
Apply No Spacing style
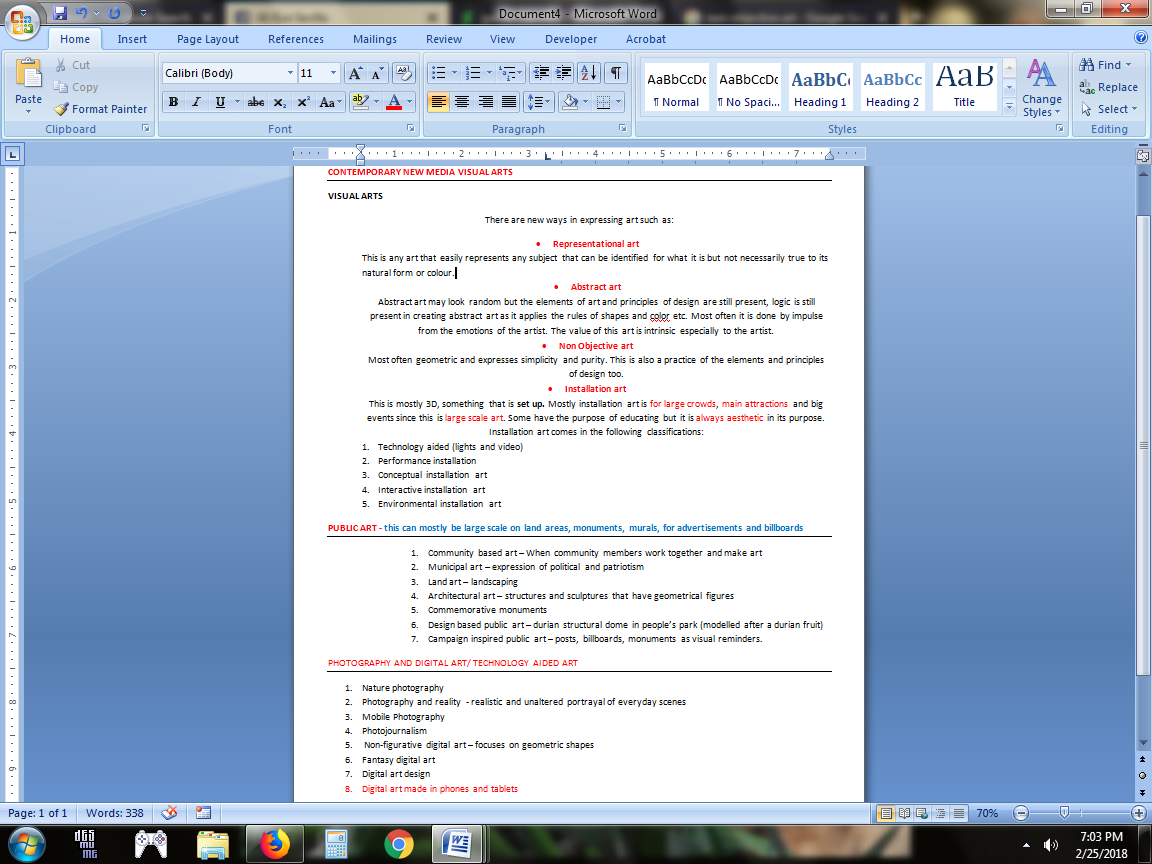tap(749, 87)
